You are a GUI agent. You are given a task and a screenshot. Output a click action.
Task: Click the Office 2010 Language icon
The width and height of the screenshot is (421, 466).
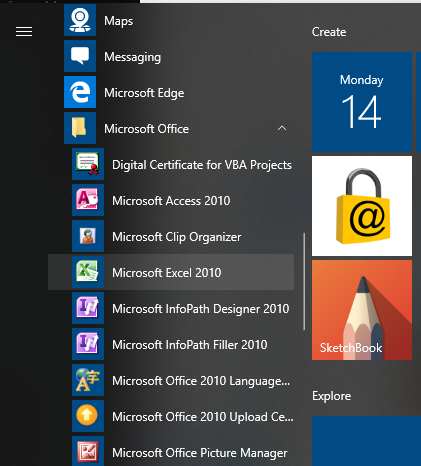click(88, 380)
